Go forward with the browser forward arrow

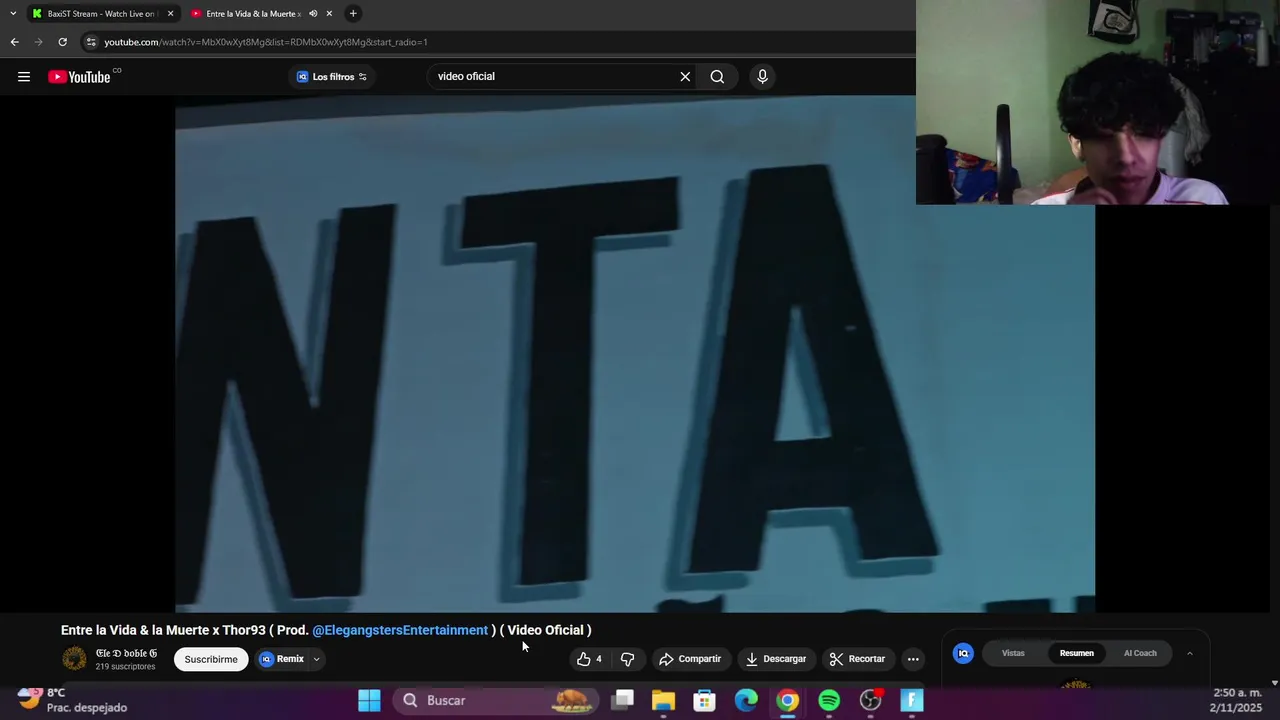click(x=39, y=42)
